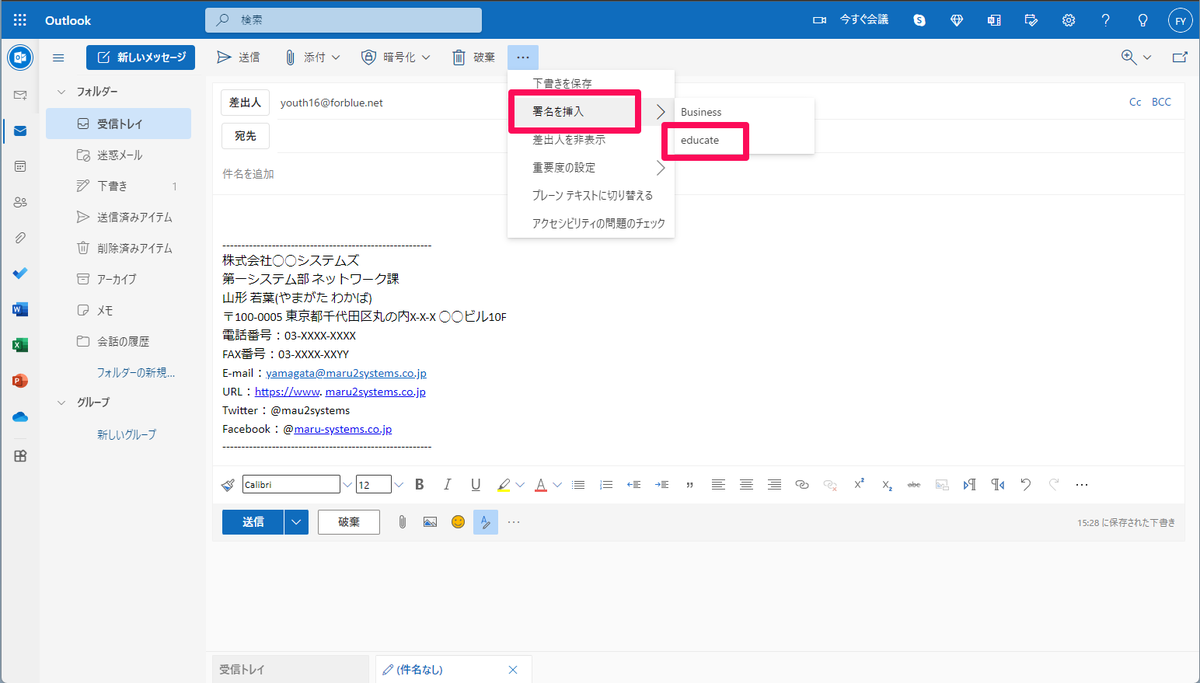The image size is (1200, 683).
Task: Apply bold formatting
Action: click(420, 485)
